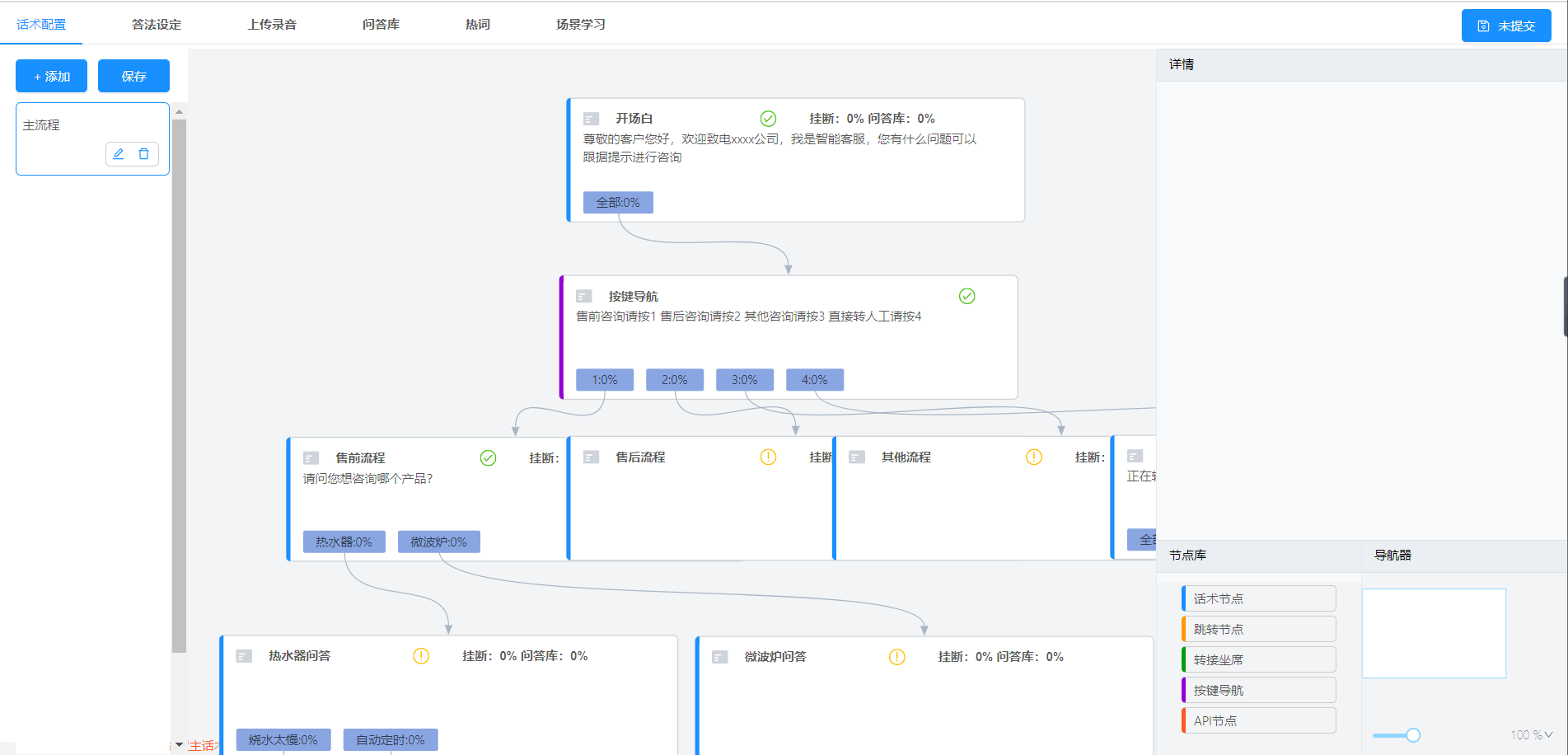The width and height of the screenshot is (1568, 755).
Task: Click the + 添加 button
Action: [51, 76]
